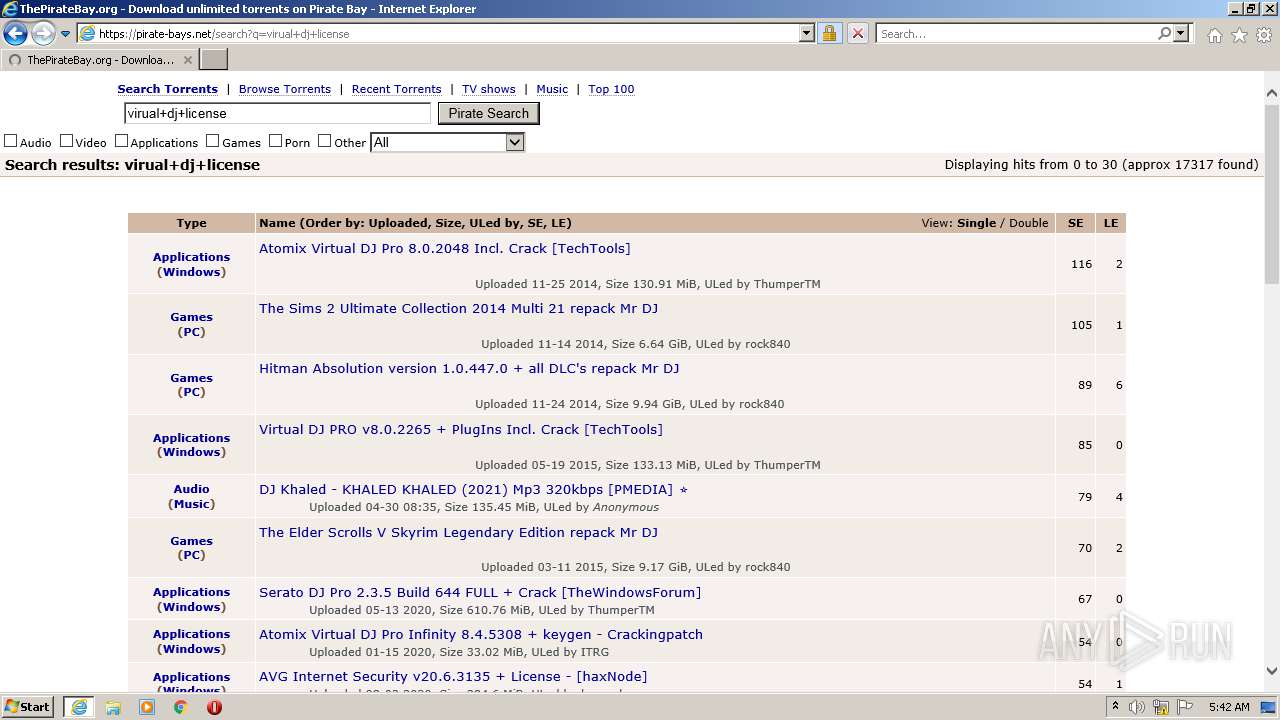Open Games category in Sims 2 row
1280x720 pixels.
191,317
